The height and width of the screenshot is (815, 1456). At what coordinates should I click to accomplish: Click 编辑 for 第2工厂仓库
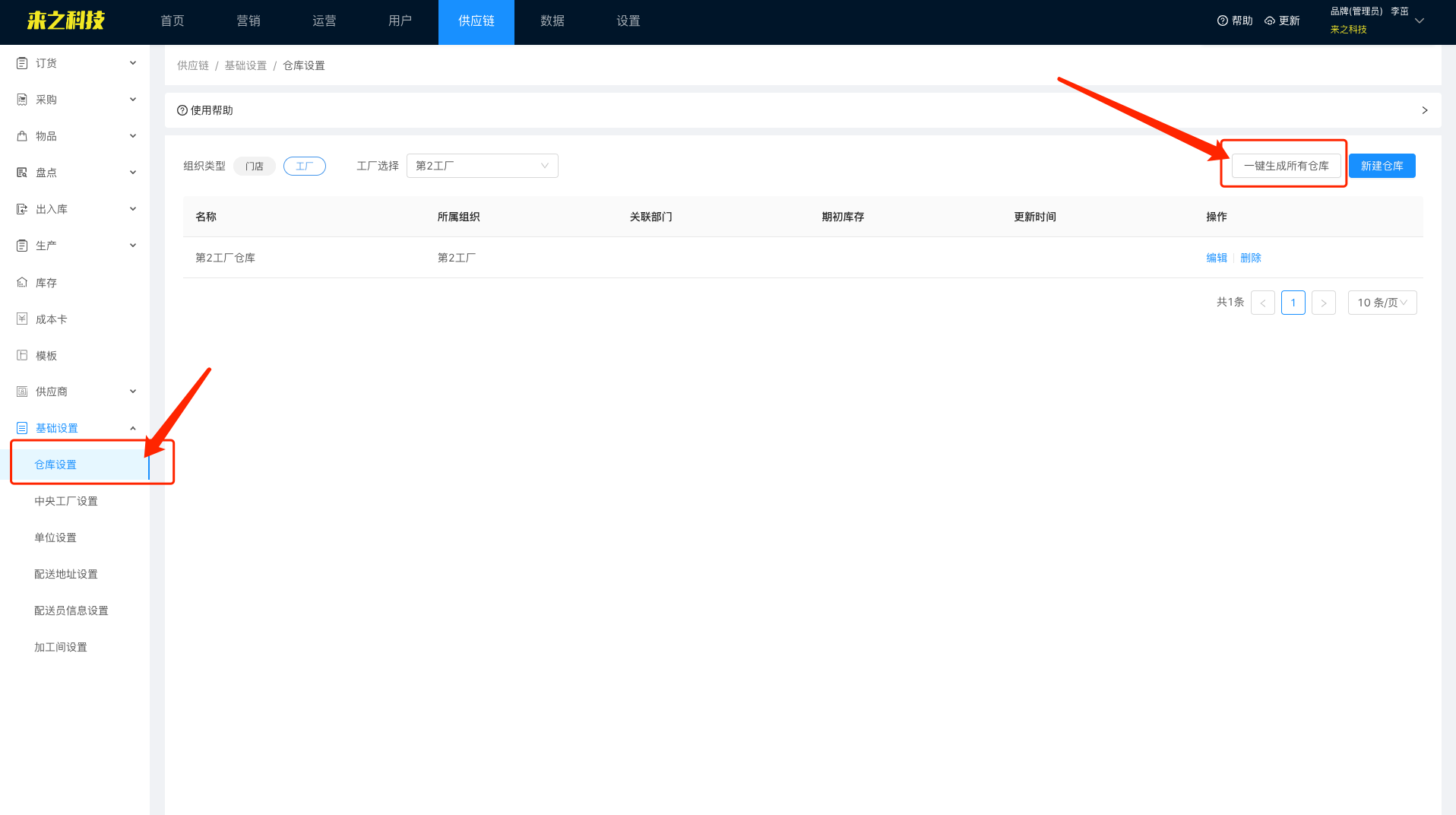(1217, 258)
